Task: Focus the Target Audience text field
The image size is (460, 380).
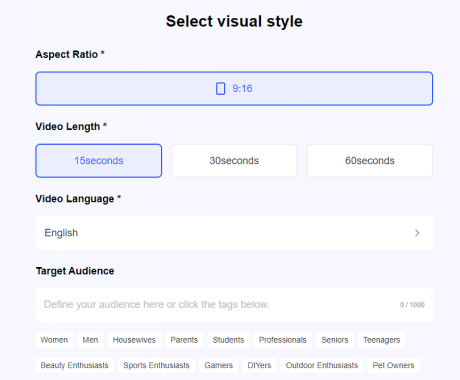Action: pos(234,305)
